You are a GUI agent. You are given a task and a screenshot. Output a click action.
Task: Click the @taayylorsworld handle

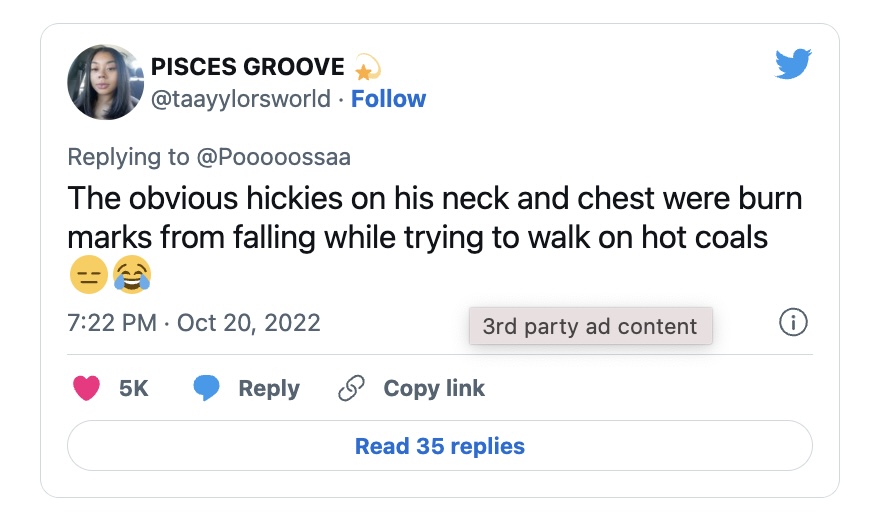pos(240,99)
